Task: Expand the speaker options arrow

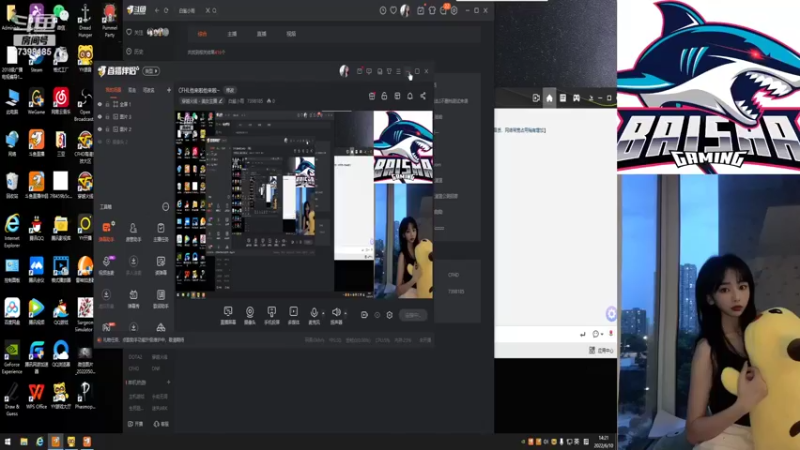Action: [345, 313]
